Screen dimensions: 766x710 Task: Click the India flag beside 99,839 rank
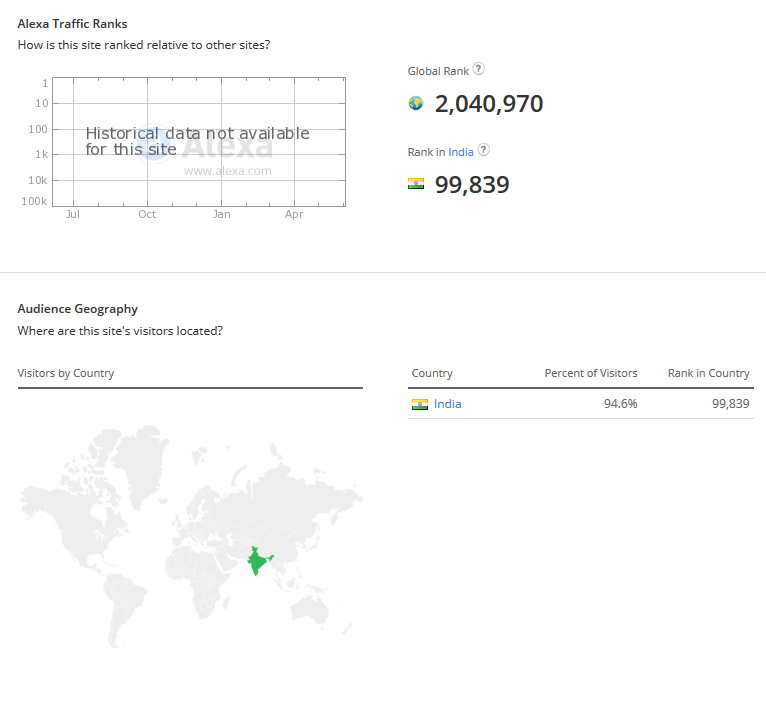[x=416, y=184]
